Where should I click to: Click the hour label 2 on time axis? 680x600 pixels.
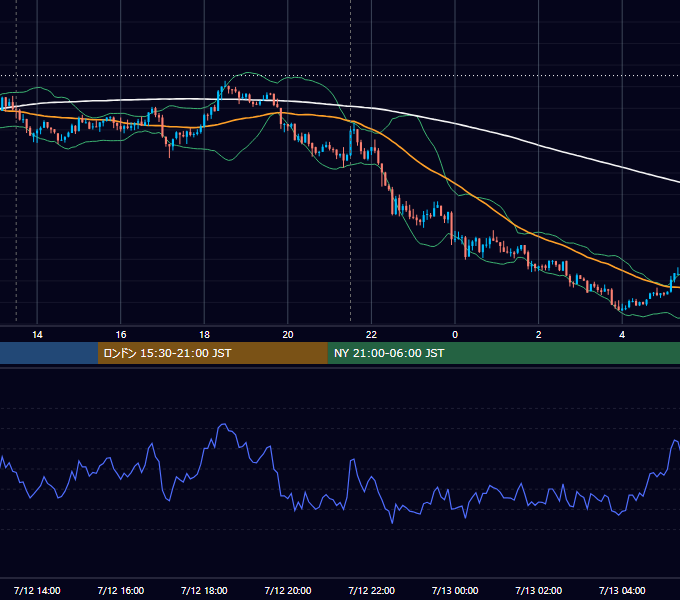click(539, 335)
